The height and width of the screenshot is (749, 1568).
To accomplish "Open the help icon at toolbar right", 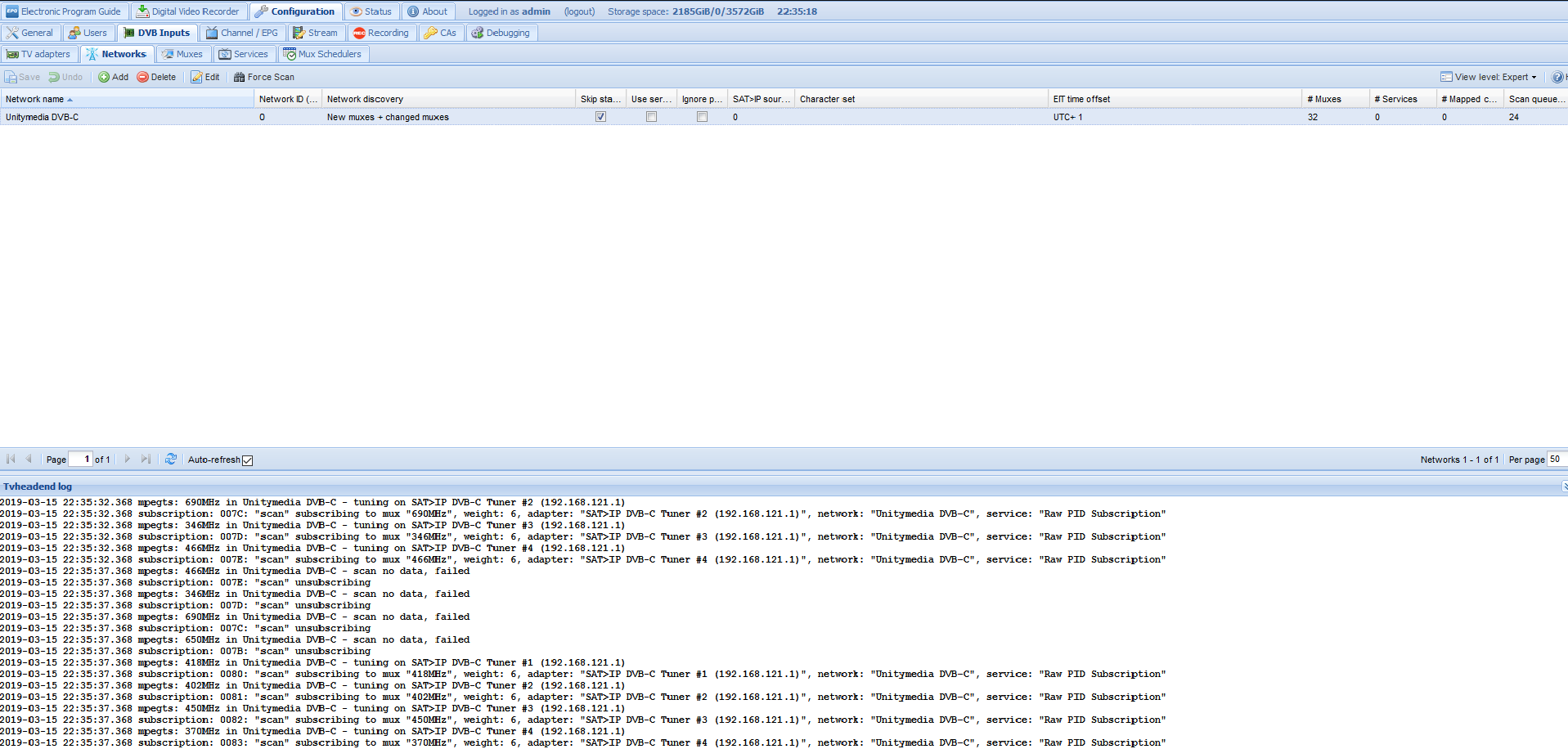I will (x=1557, y=77).
